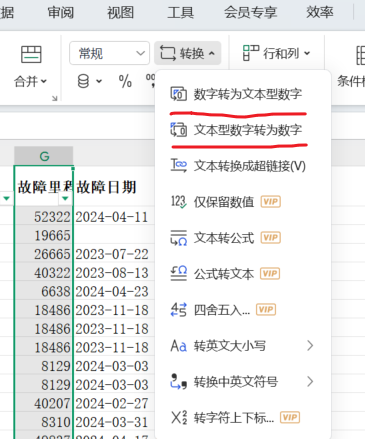Select cell with value 26665
365x439 pixels.
(x=44, y=254)
